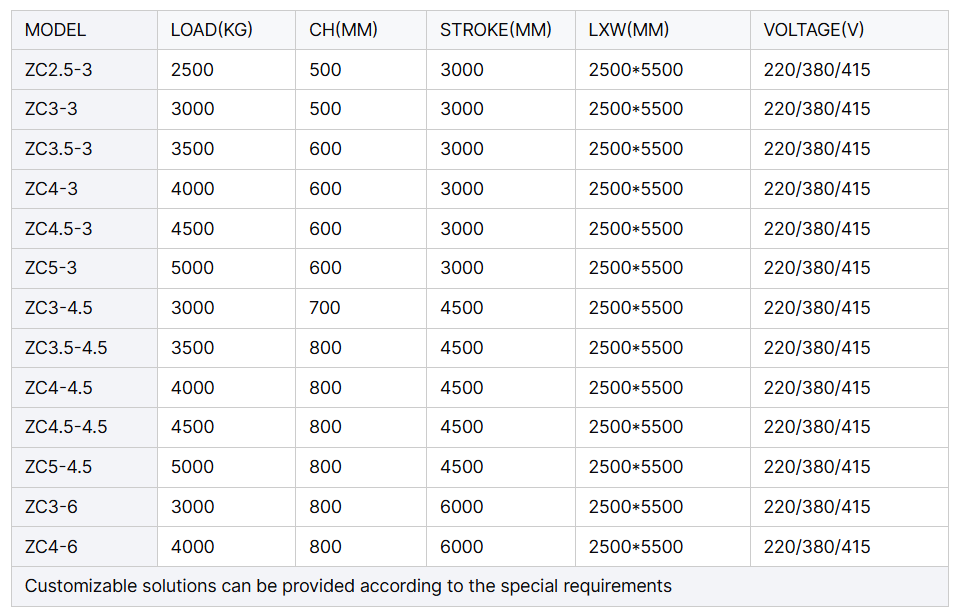This screenshot has width=959, height=611.
Task: Click model ZC3.5-3 in the table
Action: click(x=58, y=149)
